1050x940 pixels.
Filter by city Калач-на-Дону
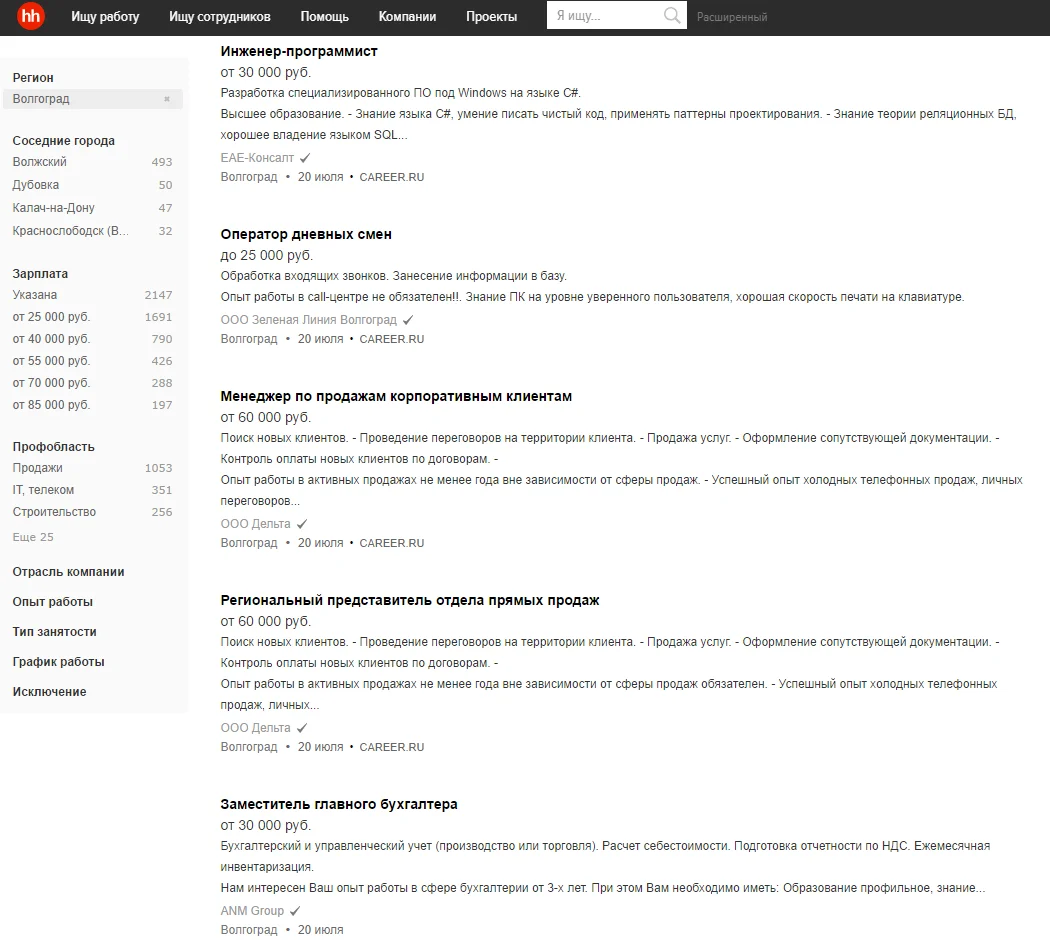click(54, 208)
